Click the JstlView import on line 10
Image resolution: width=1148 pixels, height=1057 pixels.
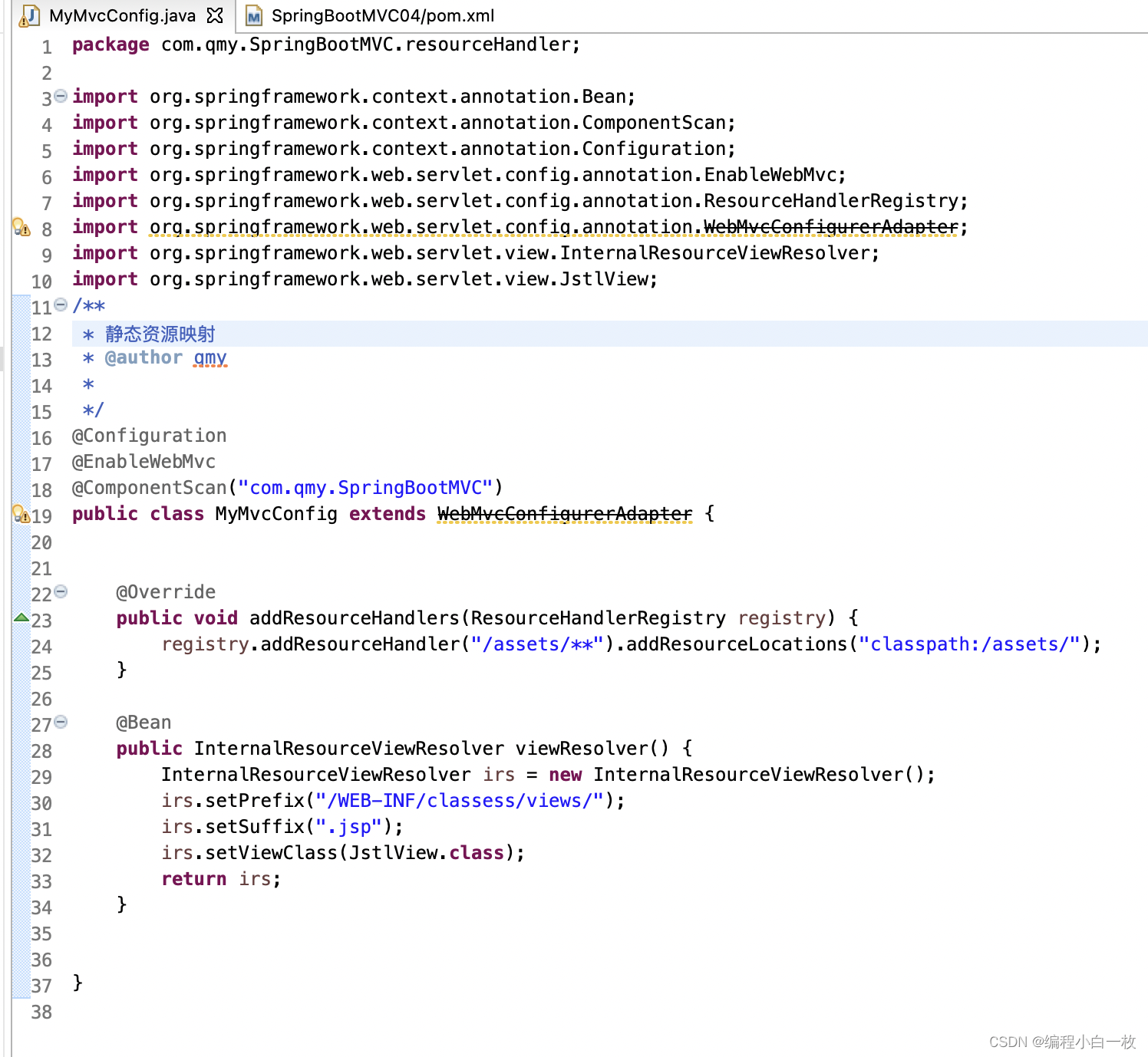tap(365, 279)
